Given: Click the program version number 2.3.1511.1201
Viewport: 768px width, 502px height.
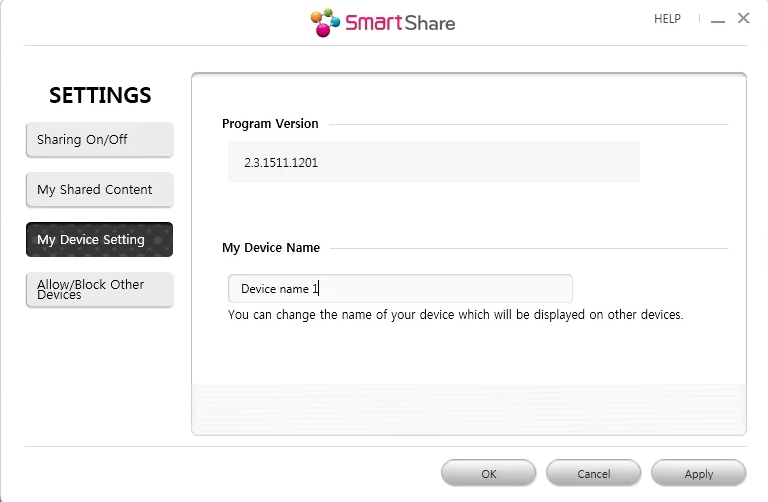Looking at the screenshot, I should [281, 162].
